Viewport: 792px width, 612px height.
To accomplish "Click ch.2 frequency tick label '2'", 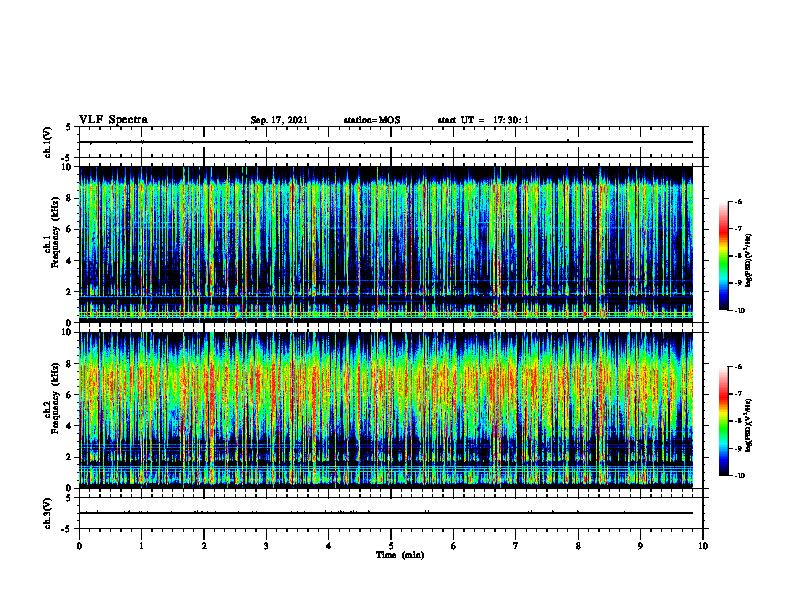I will (70, 457).
